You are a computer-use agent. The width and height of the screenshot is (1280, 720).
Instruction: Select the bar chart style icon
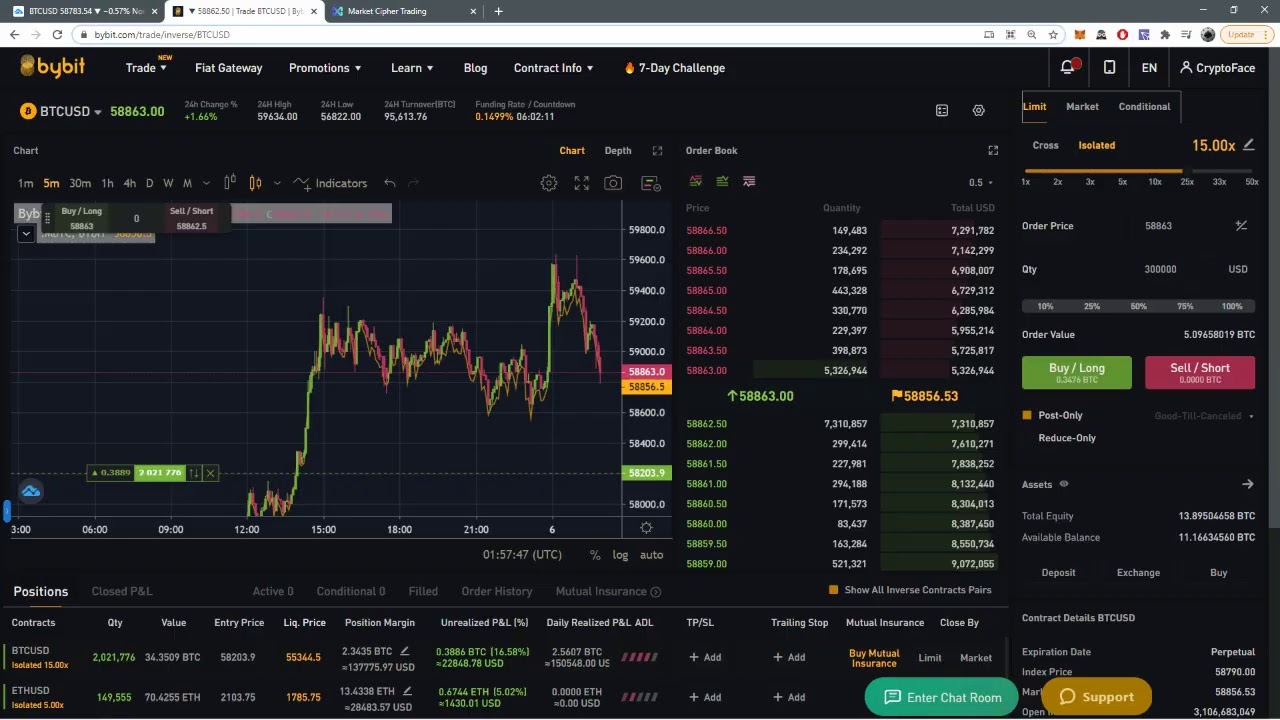pyautogui.click(x=230, y=183)
